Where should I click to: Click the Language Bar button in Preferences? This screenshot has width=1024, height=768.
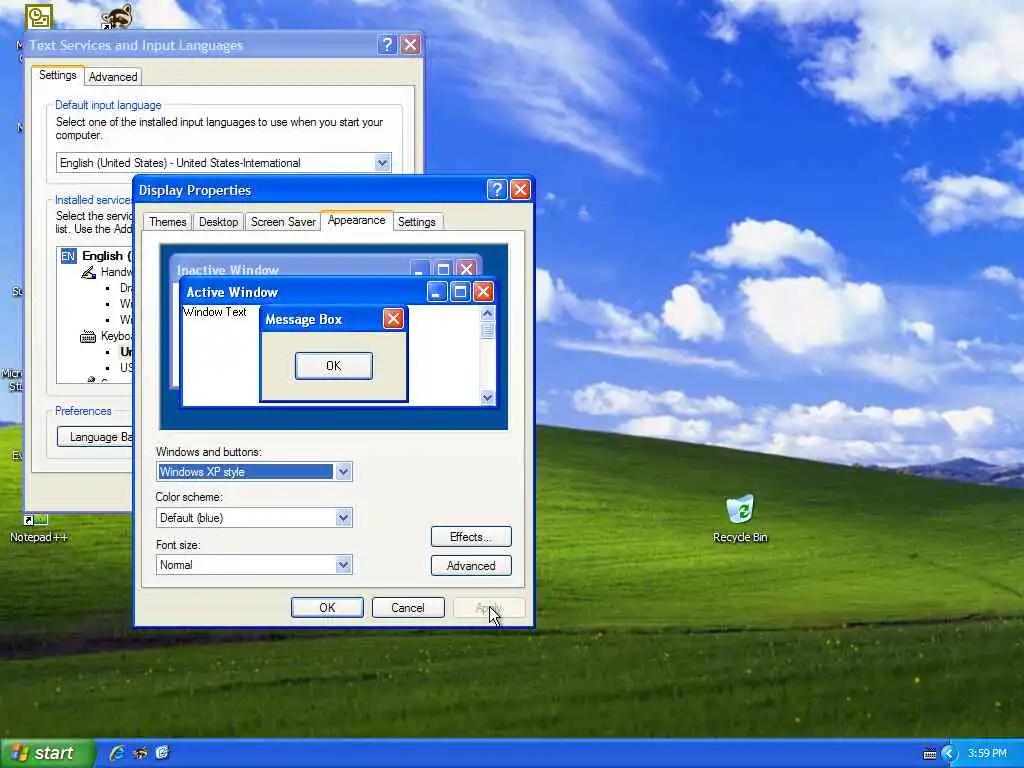click(95, 437)
